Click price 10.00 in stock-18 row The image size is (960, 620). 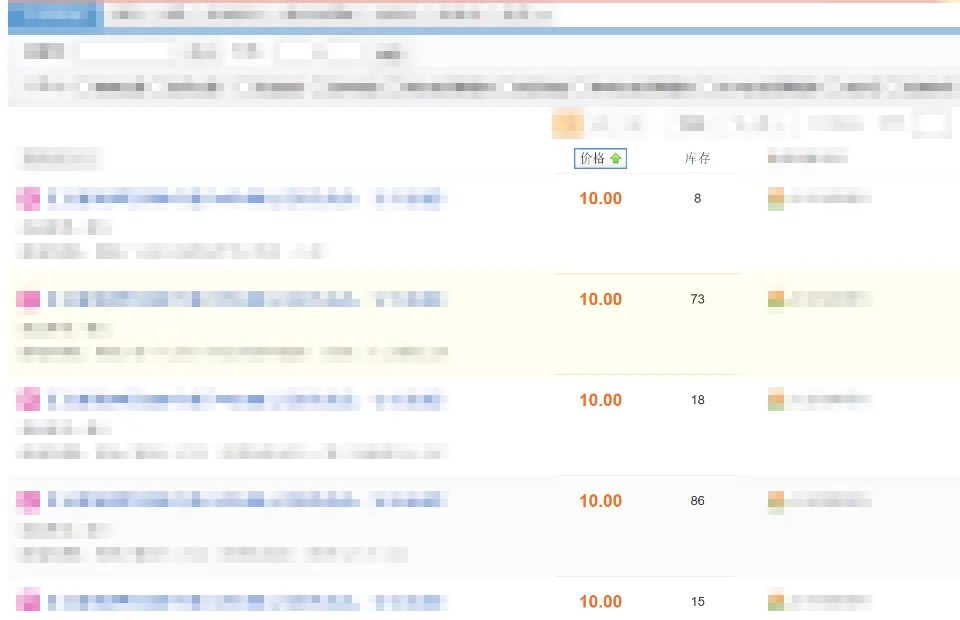601,400
